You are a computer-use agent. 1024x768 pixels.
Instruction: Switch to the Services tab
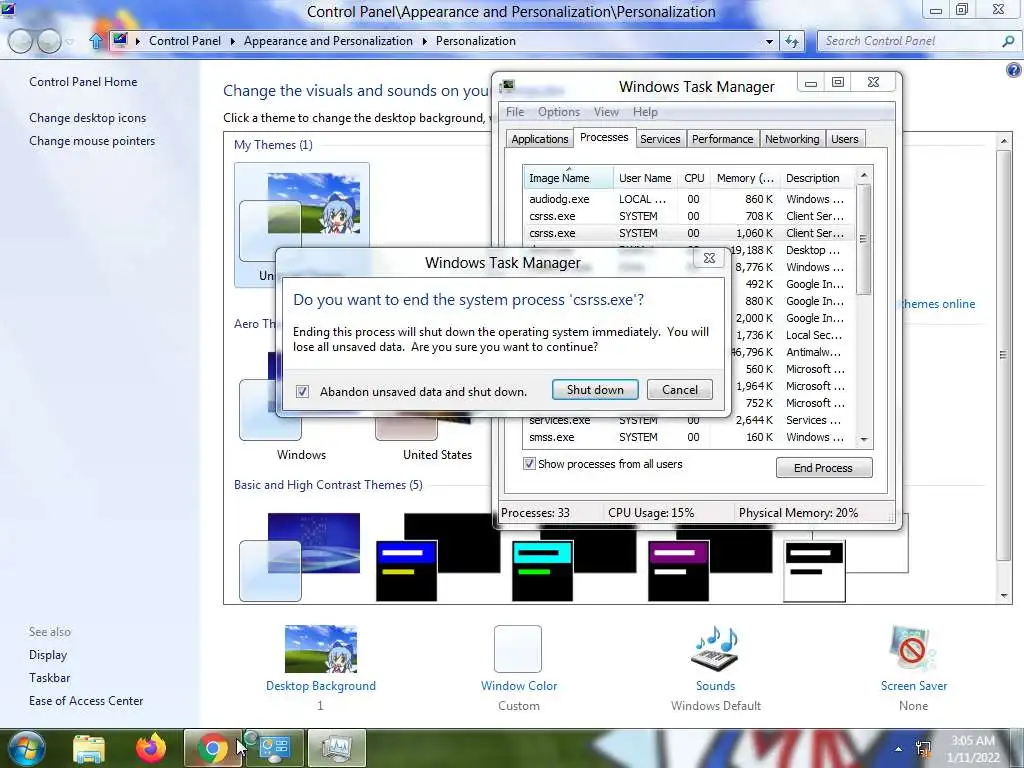point(660,139)
